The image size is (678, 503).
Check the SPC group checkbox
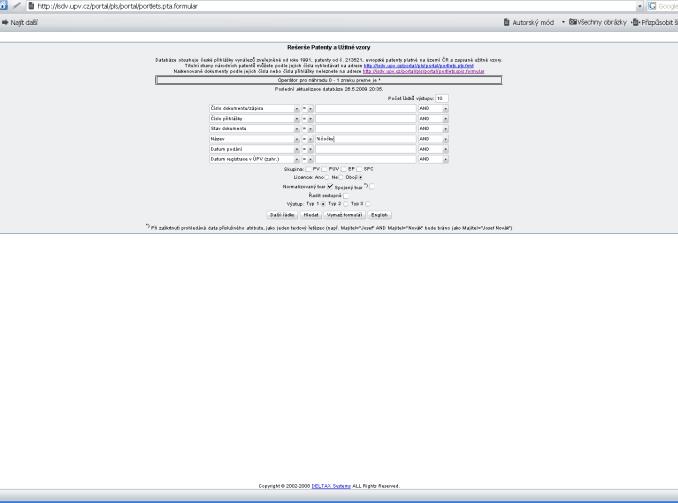359,169
